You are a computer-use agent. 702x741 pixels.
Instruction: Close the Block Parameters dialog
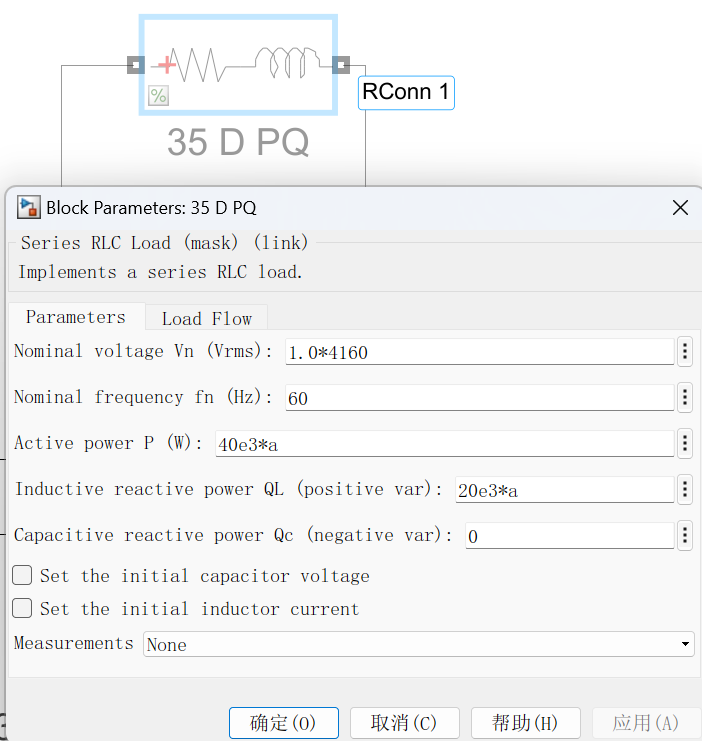coord(680,207)
